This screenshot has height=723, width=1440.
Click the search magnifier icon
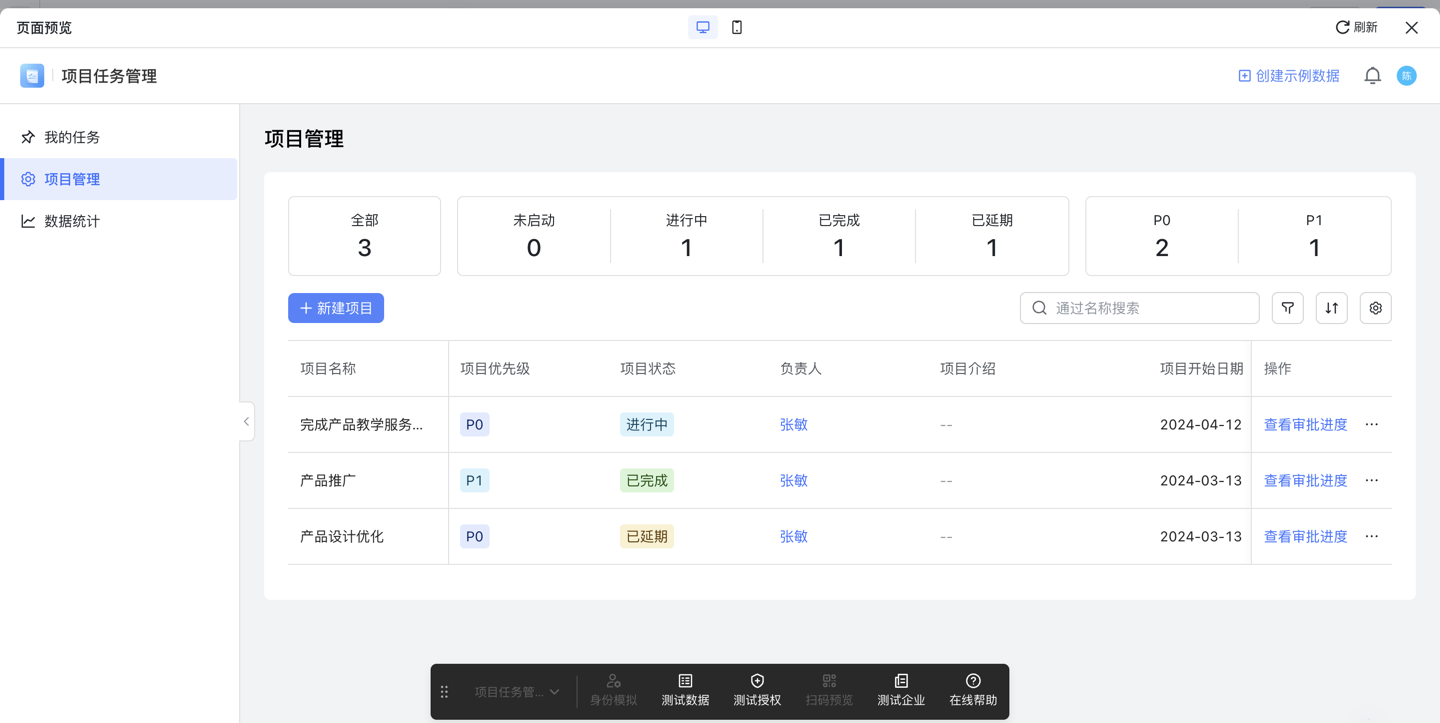click(x=1039, y=308)
